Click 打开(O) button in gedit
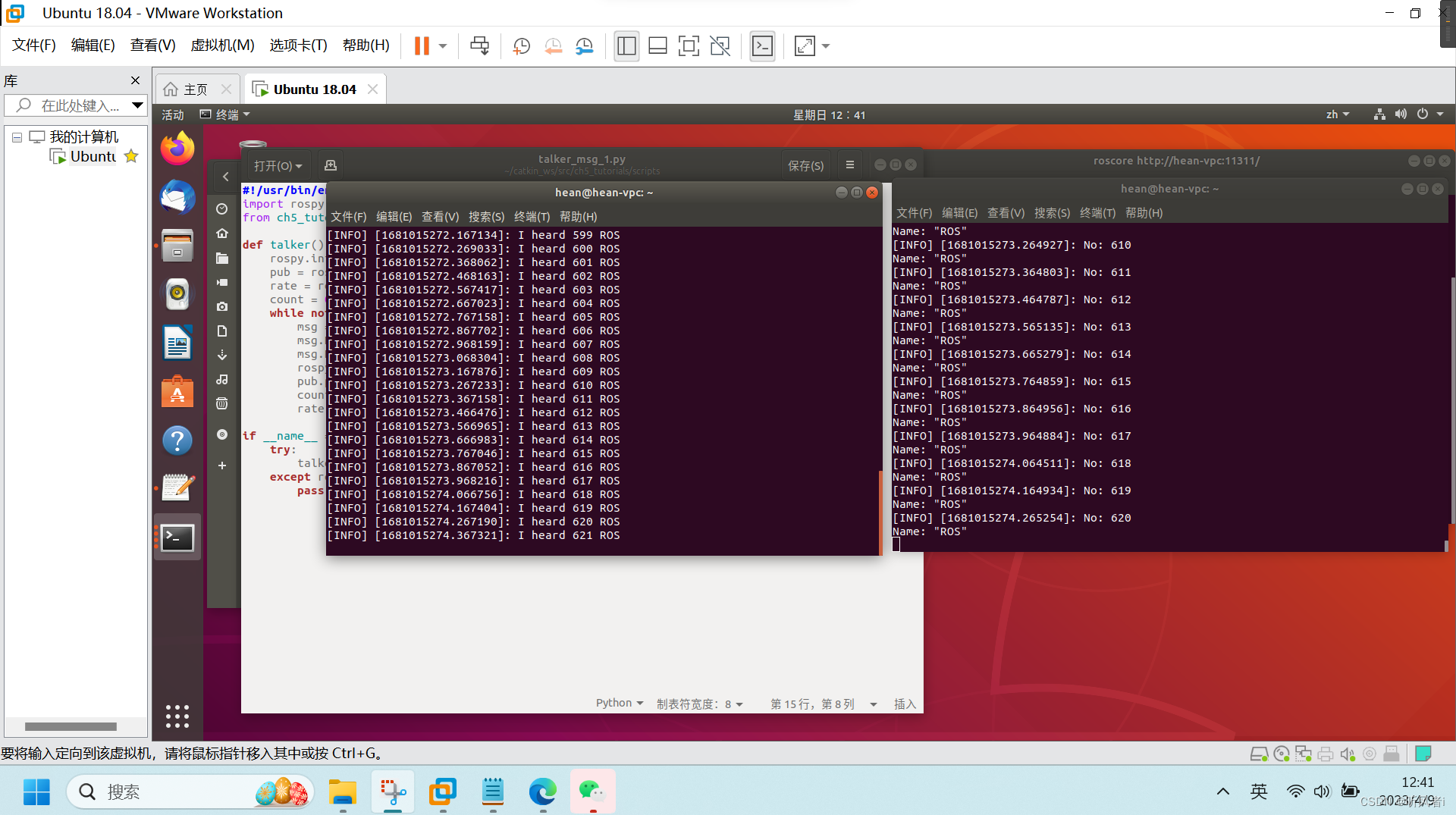This screenshot has width=1456, height=815. [278, 165]
